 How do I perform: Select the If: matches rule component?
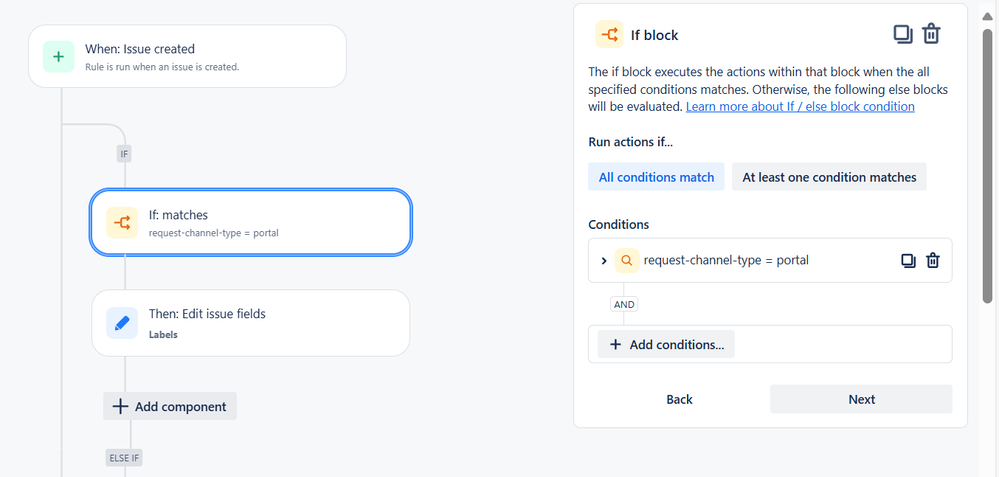click(x=250, y=222)
